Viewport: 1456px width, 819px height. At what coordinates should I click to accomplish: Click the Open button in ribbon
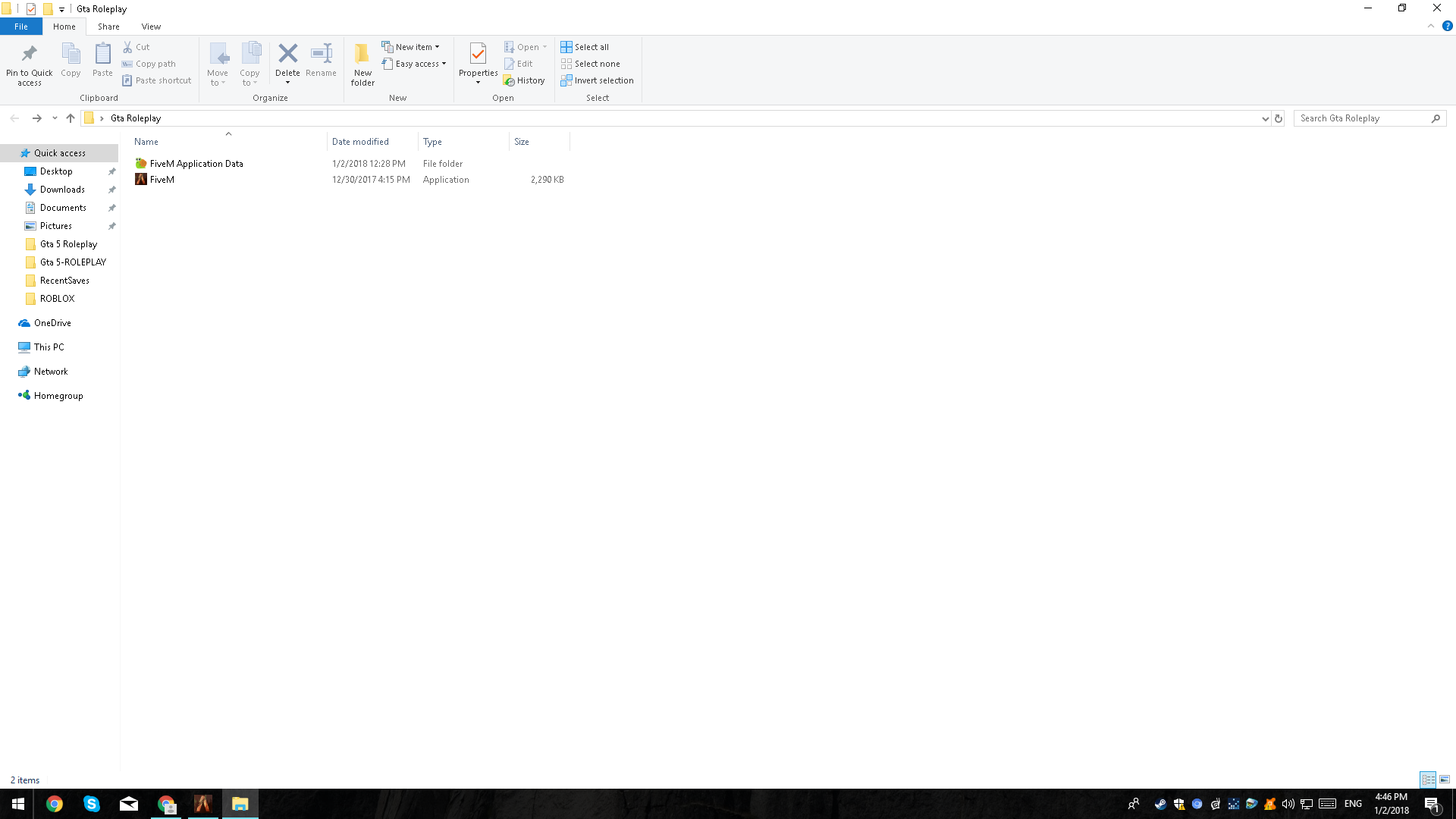click(526, 47)
